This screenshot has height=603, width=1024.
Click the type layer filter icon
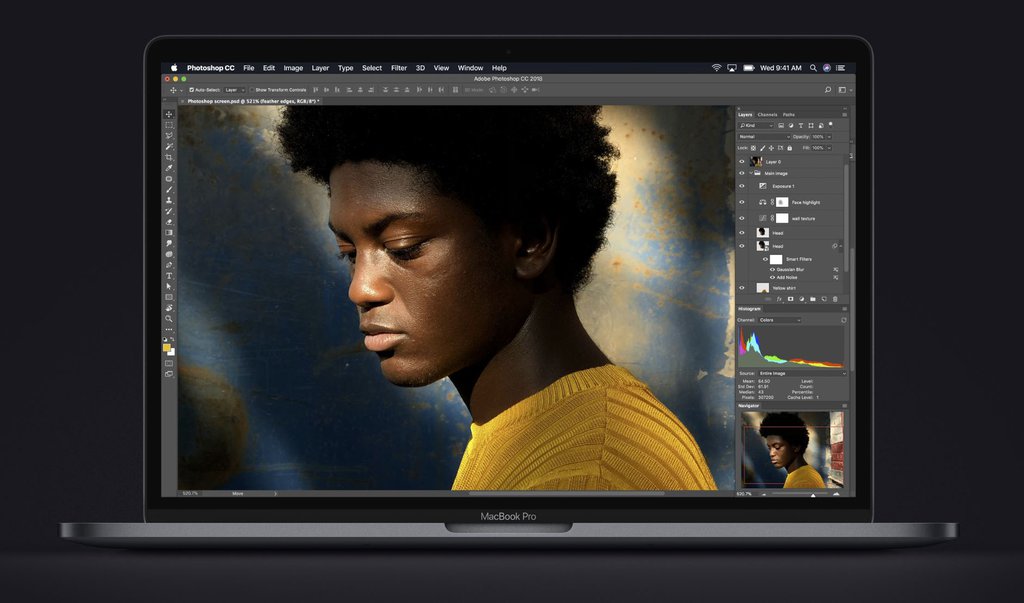tap(801, 125)
